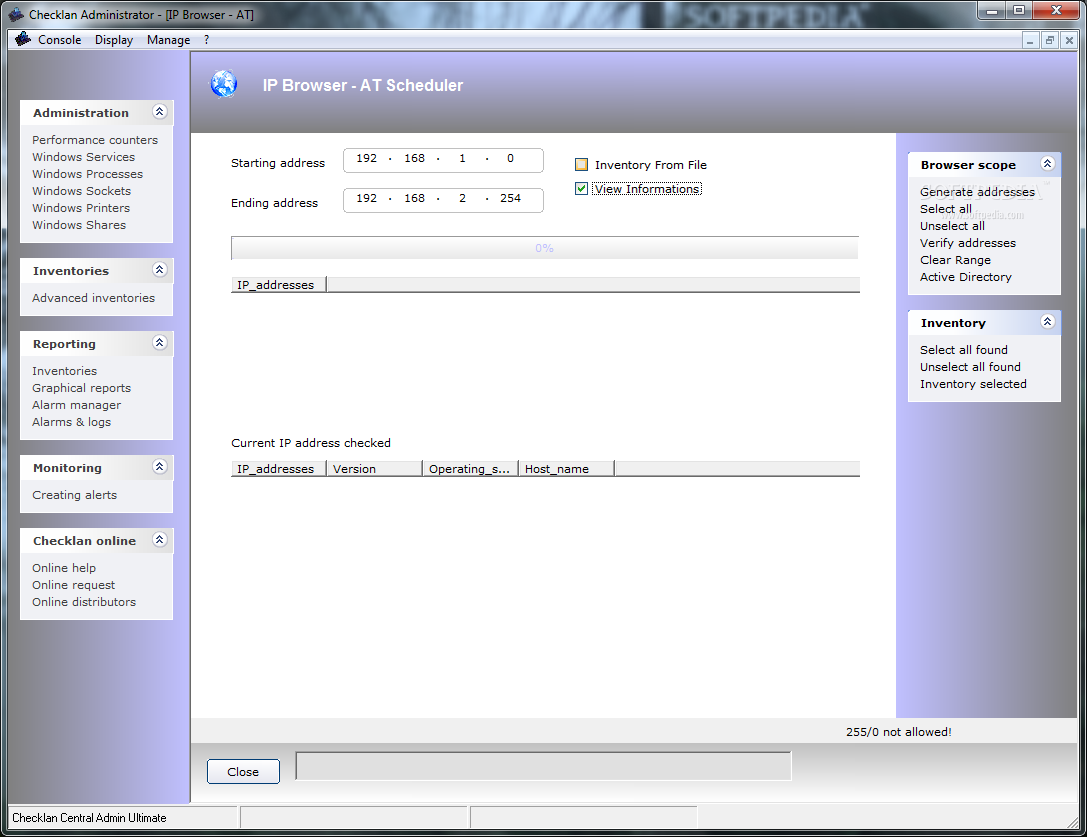Collapse the Administration panel
This screenshot has height=837, width=1087.
point(159,112)
